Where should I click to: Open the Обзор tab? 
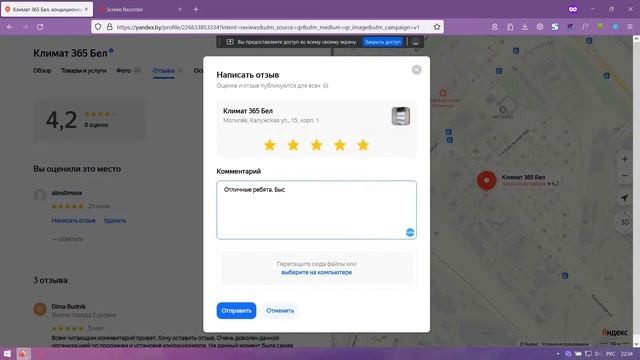click(42, 71)
